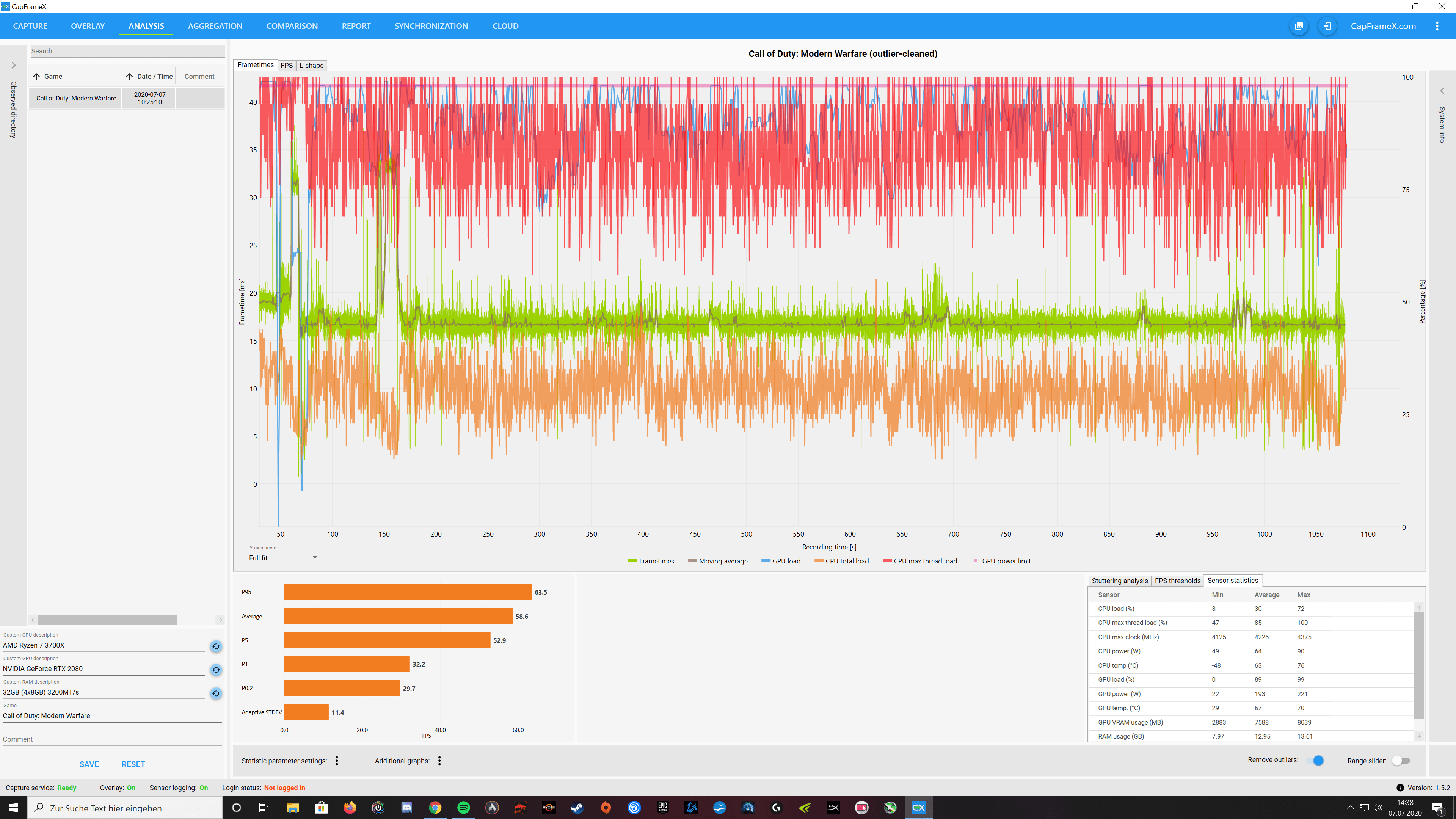Click the refresh icon next to CPU description

click(x=216, y=646)
